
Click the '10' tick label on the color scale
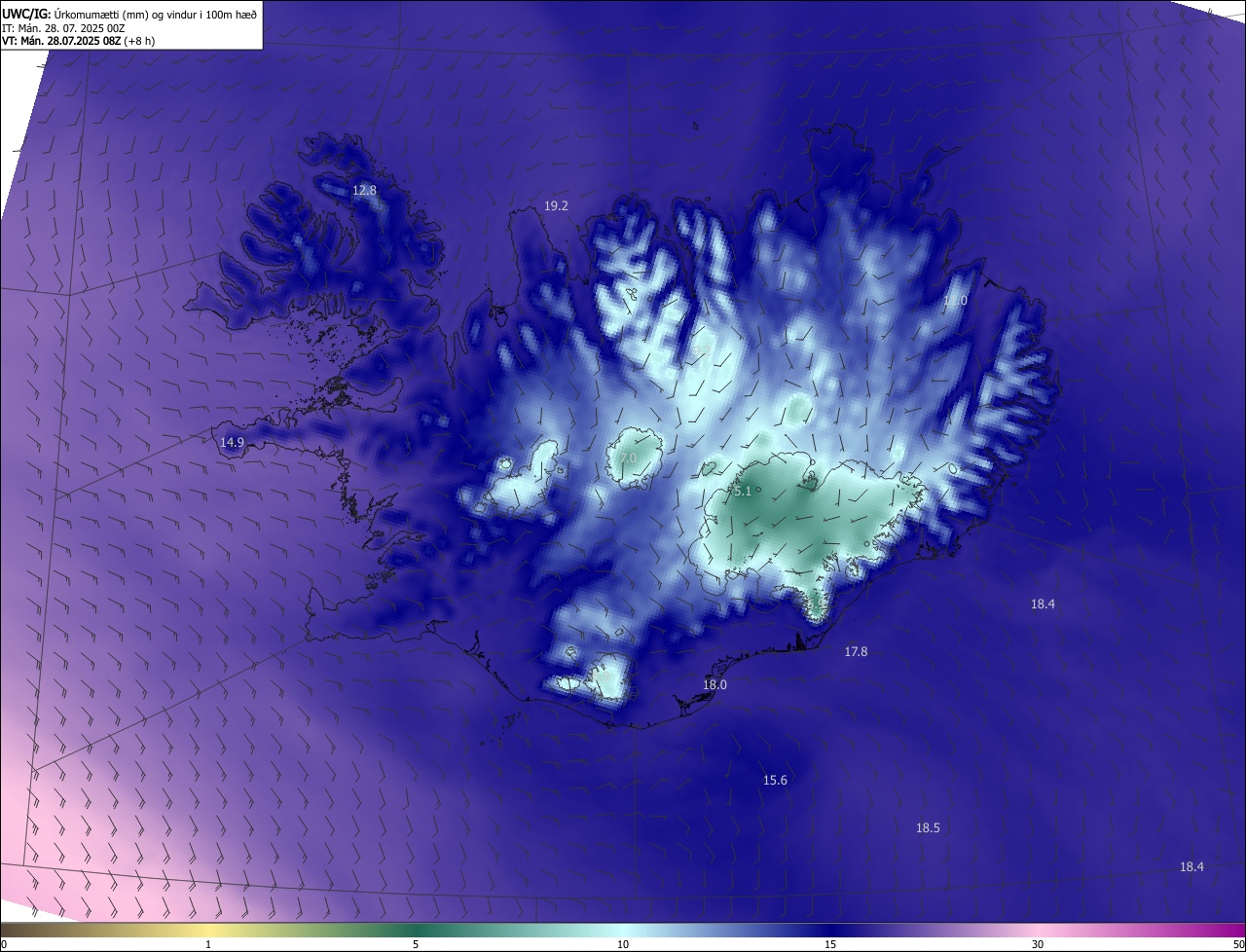623,944
